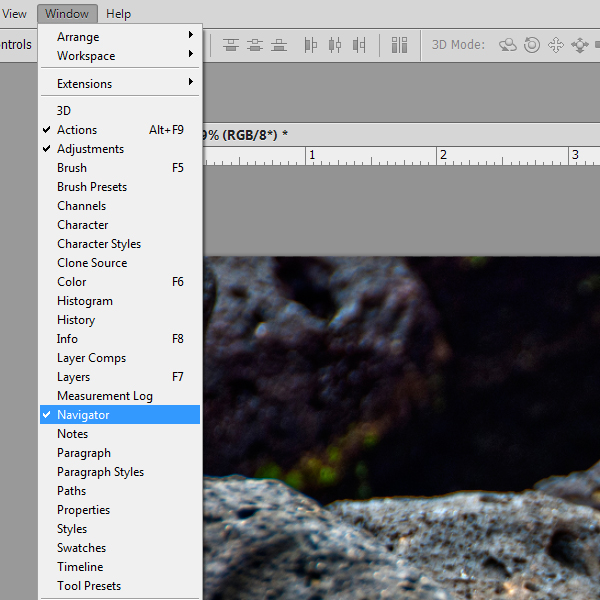Image resolution: width=600 pixels, height=600 pixels.
Task: Click the distribute horizontal centers icon
Action: tap(335, 45)
